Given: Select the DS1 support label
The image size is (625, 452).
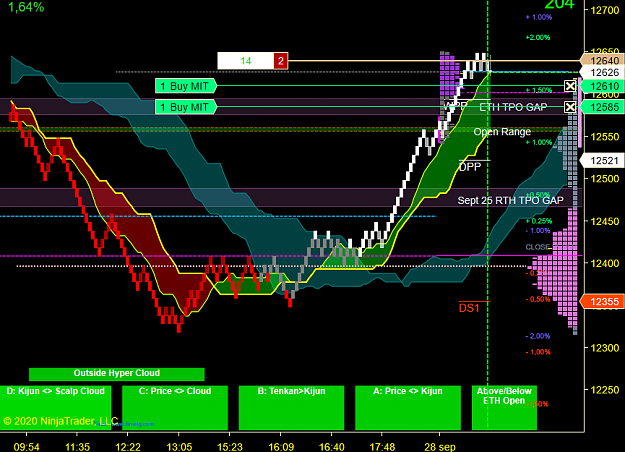Looking at the screenshot, I should 469,308.
